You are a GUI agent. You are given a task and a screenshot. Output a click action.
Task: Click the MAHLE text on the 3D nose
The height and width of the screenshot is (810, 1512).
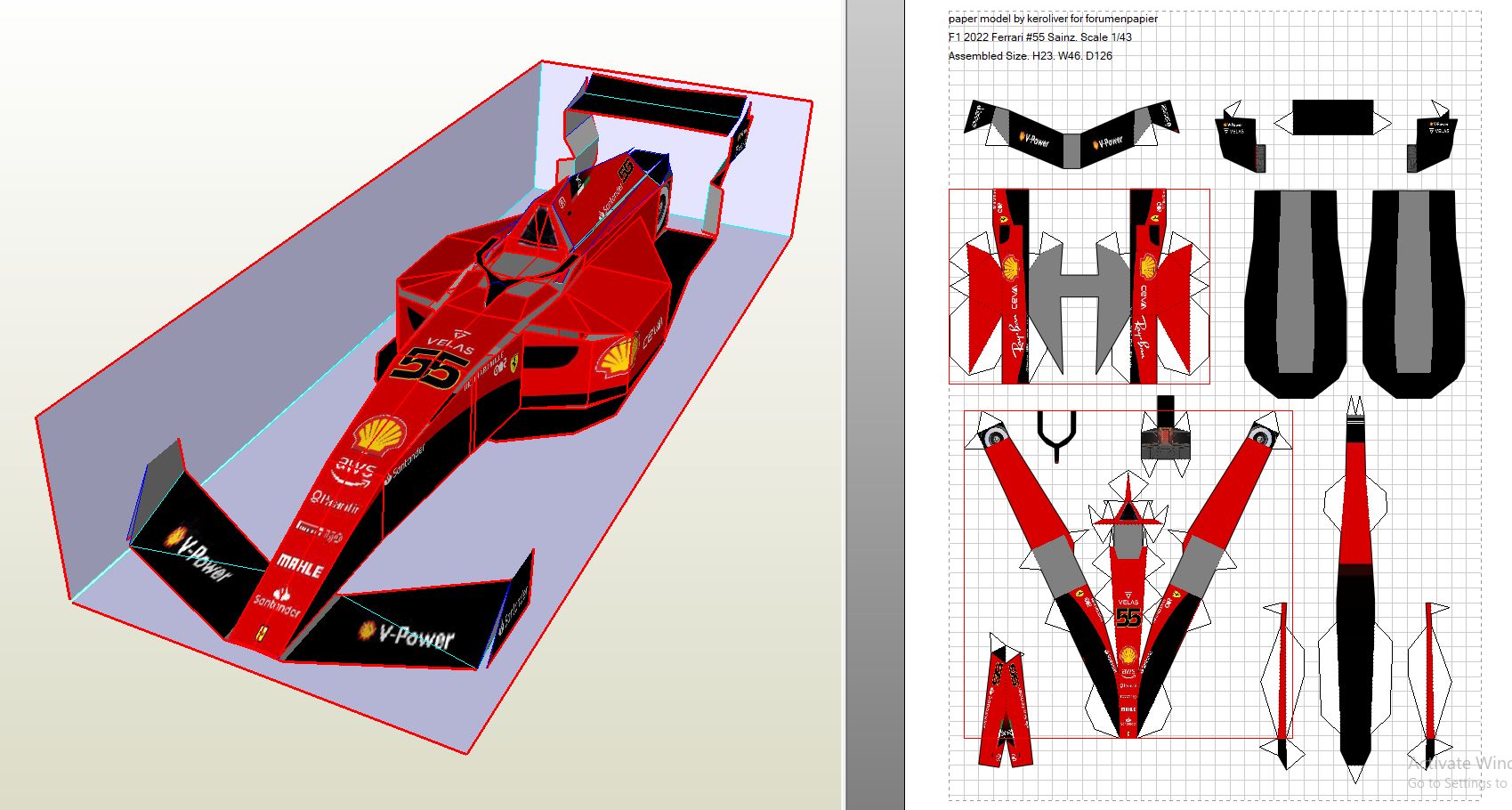pos(299,564)
